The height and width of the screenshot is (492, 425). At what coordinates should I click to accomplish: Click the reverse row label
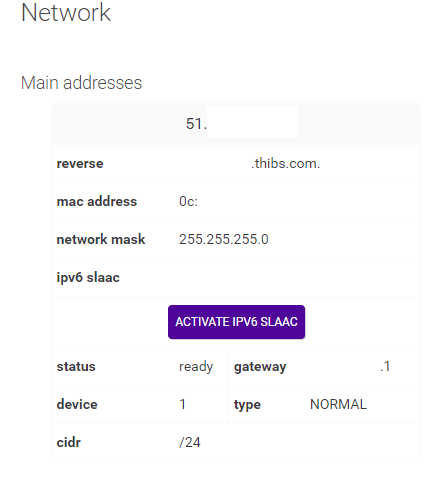80,164
